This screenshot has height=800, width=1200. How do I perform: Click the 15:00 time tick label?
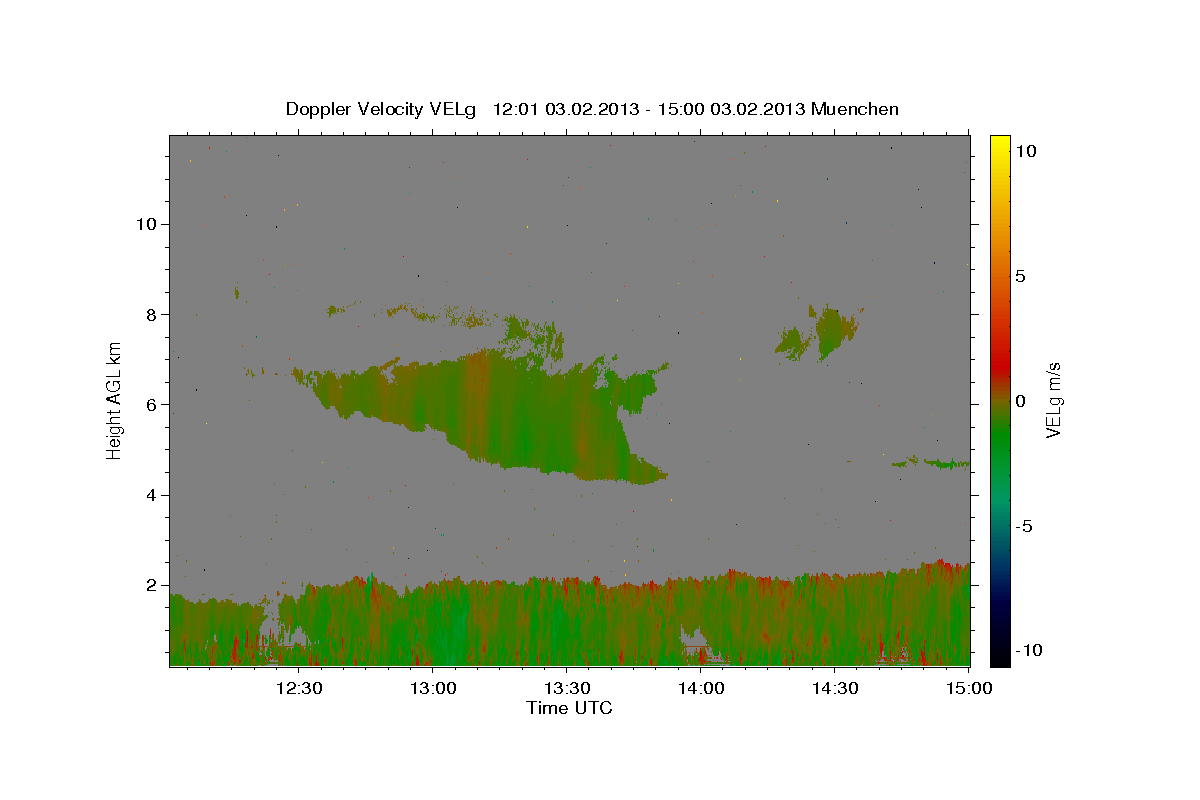tap(969, 688)
